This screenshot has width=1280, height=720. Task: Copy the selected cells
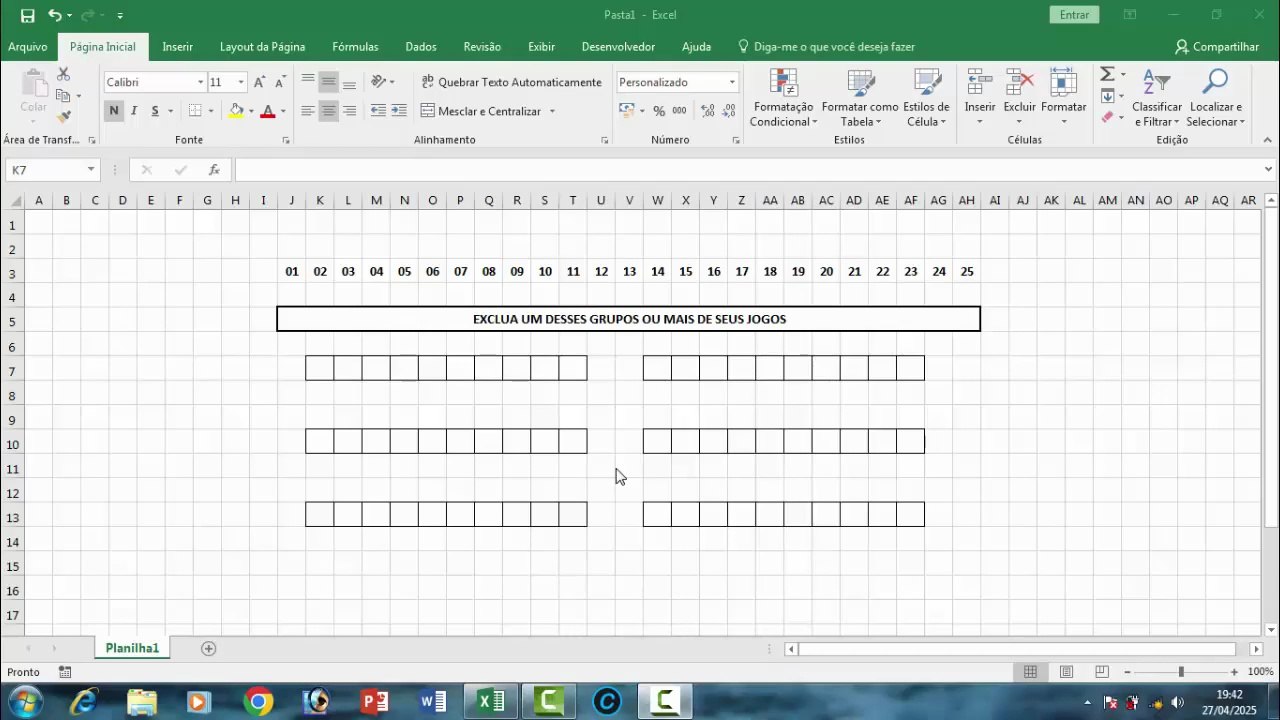click(x=64, y=96)
